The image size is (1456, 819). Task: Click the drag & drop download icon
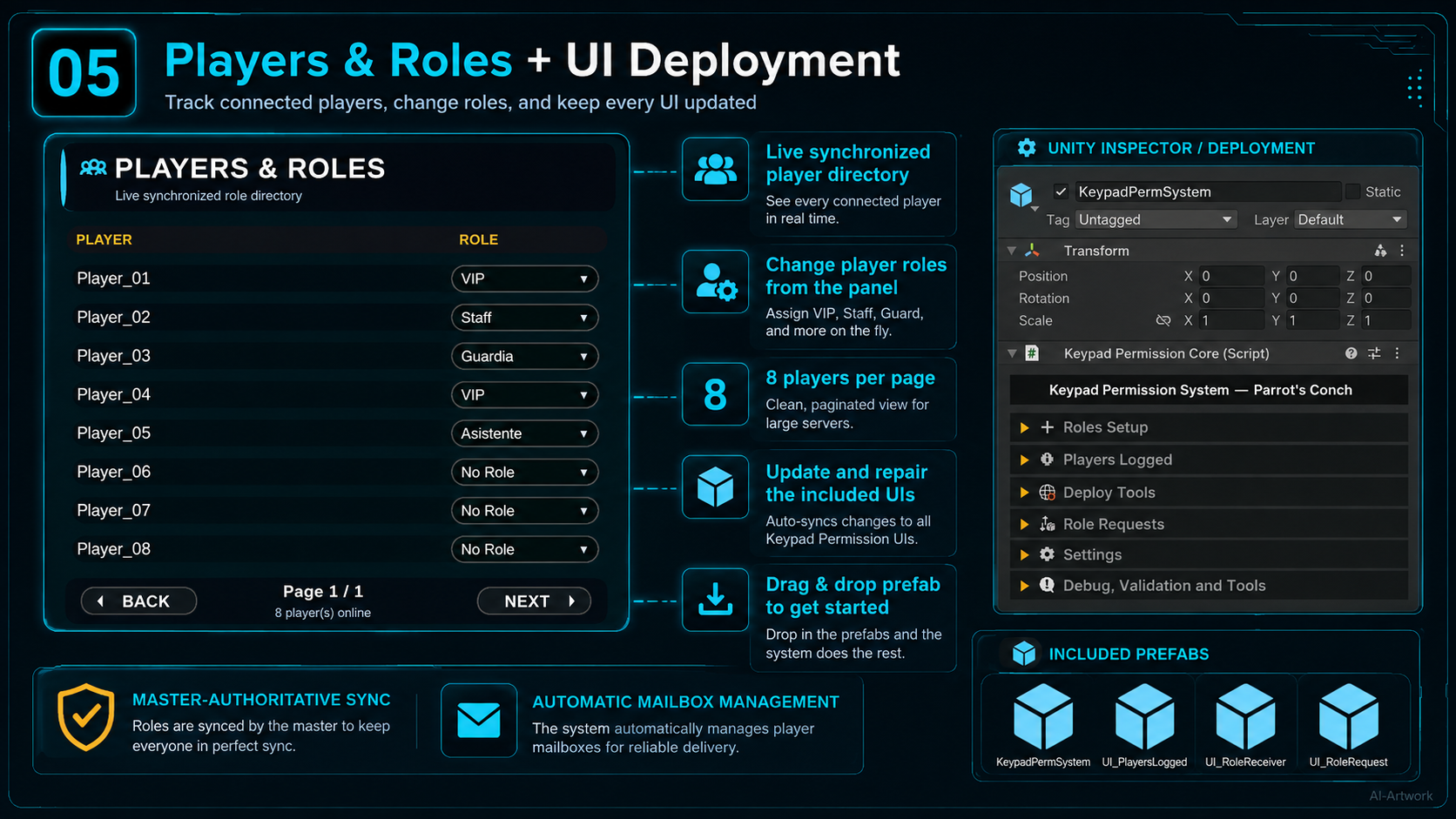715,599
